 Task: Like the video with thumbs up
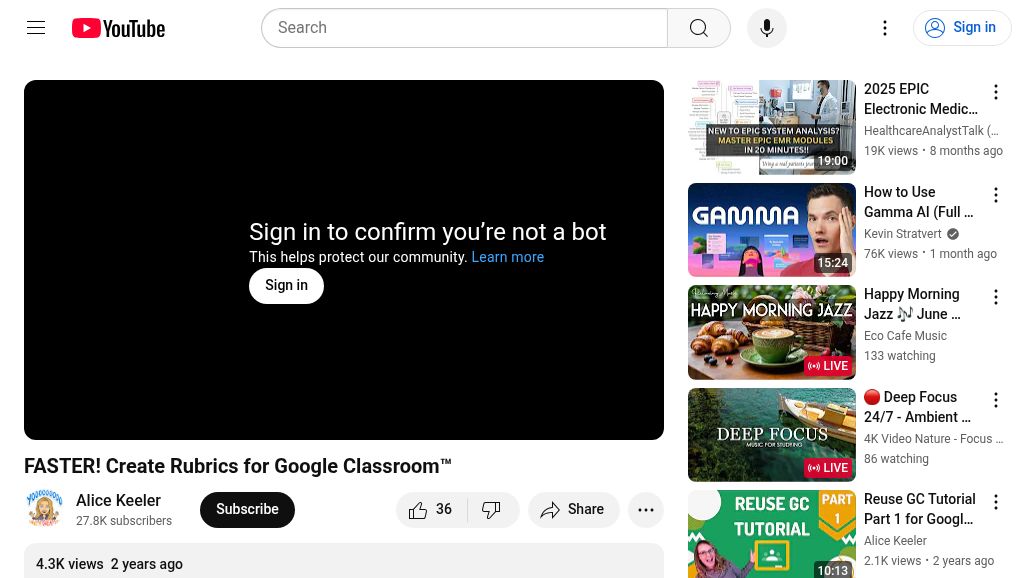click(431, 509)
